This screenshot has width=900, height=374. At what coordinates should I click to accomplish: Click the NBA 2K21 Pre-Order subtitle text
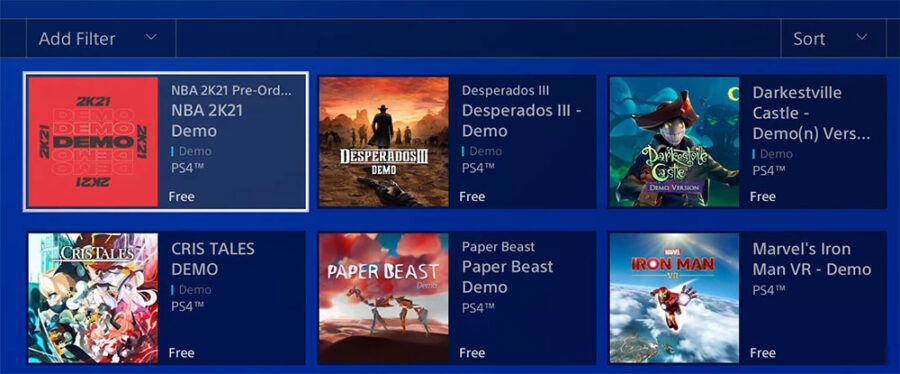(x=231, y=90)
